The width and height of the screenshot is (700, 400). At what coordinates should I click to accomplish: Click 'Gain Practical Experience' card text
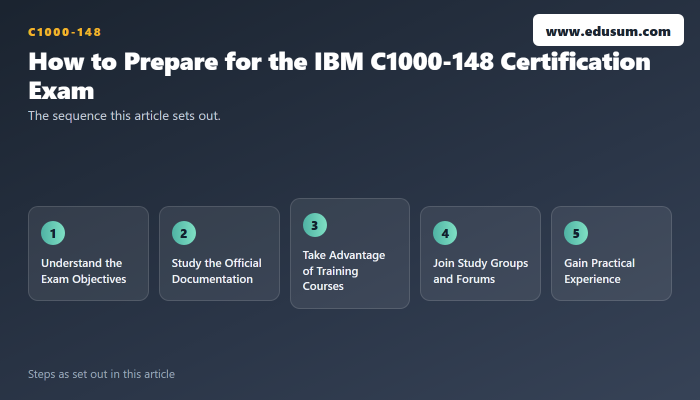[x=599, y=271]
